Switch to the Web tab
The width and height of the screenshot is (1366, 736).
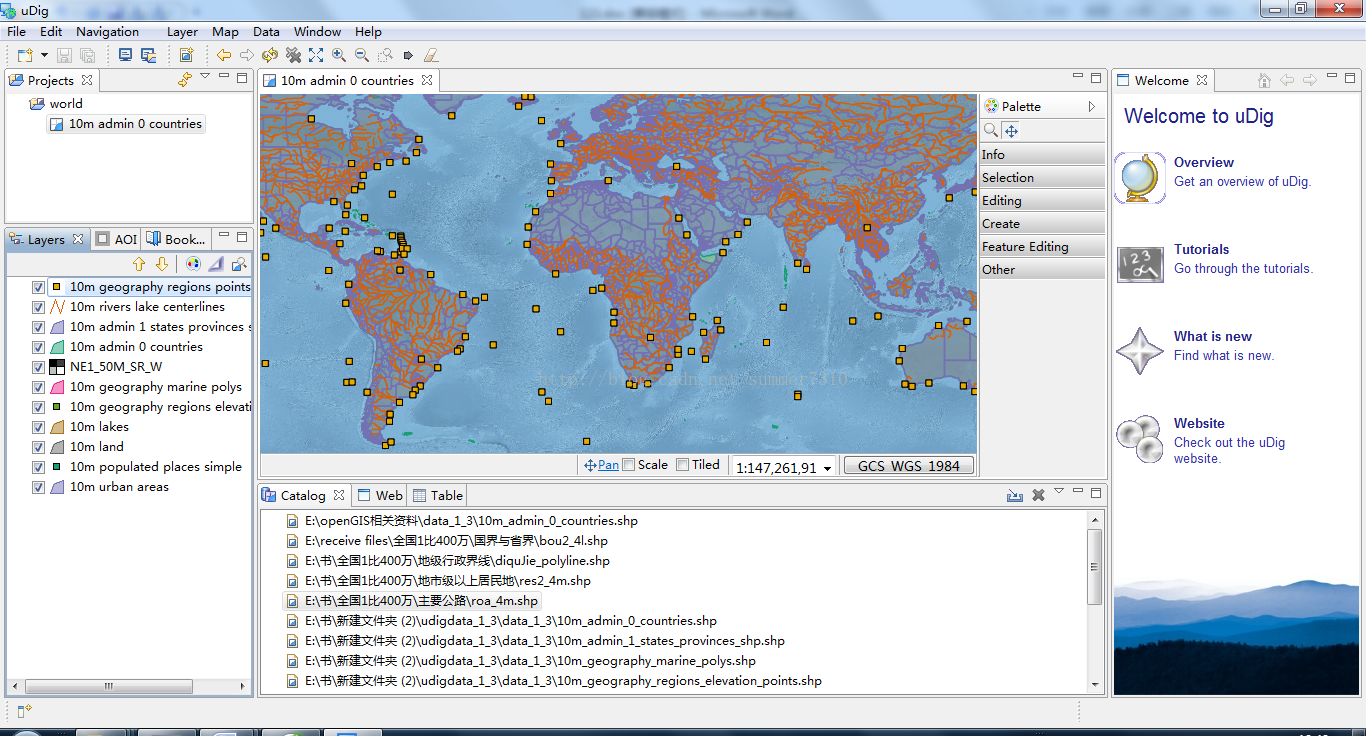380,495
